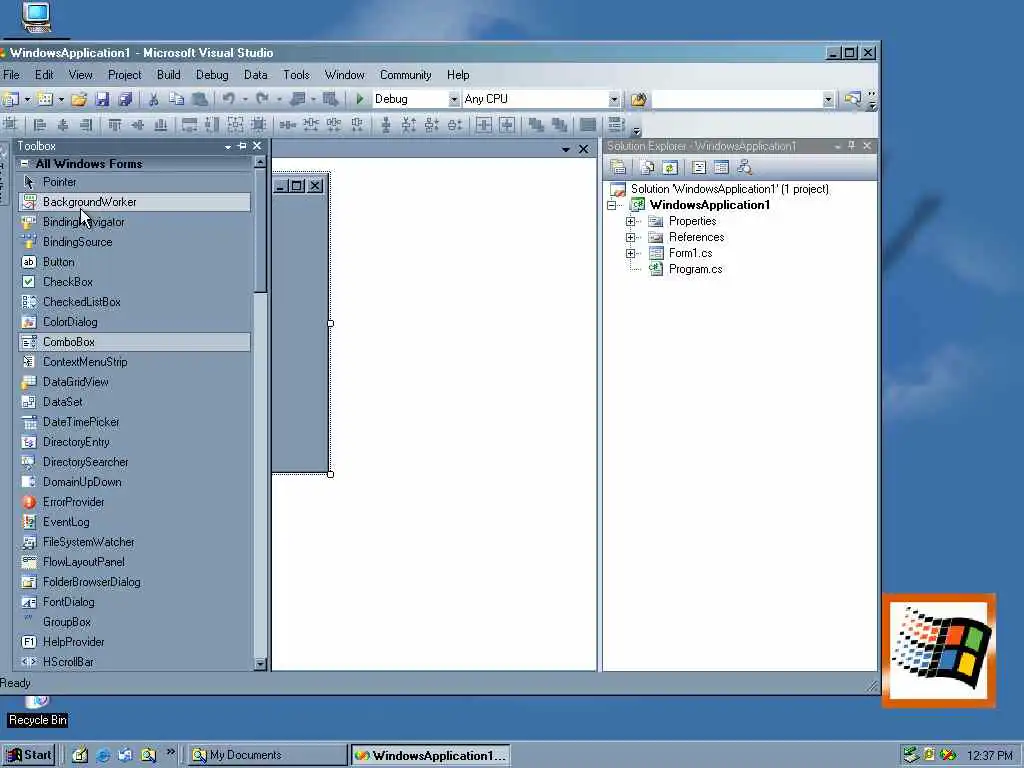This screenshot has height=768, width=1024.
Task: Click Internet Explorer quick launch icon
Action: pyautogui.click(x=103, y=756)
